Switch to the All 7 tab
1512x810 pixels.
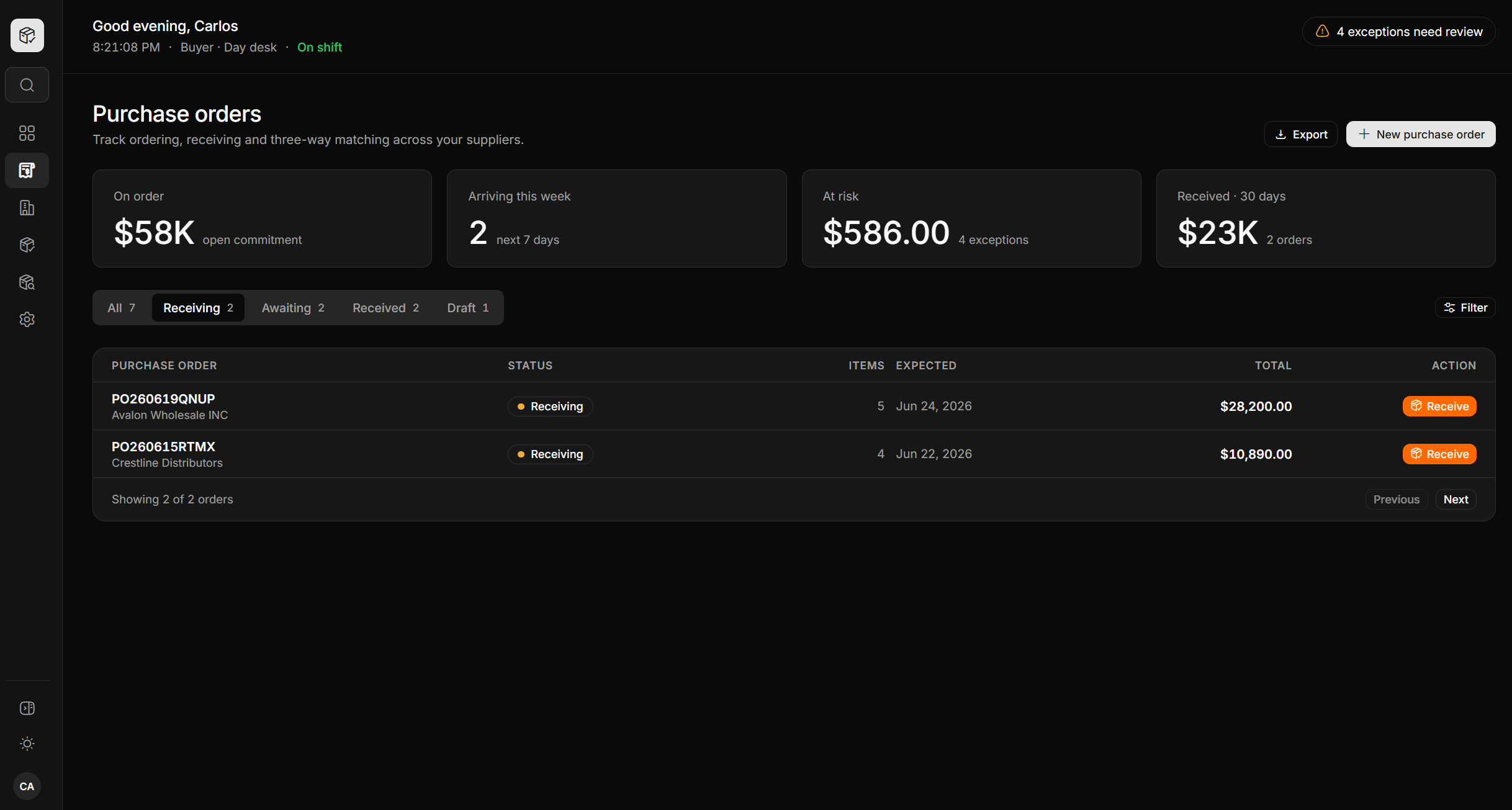[x=121, y=307]
